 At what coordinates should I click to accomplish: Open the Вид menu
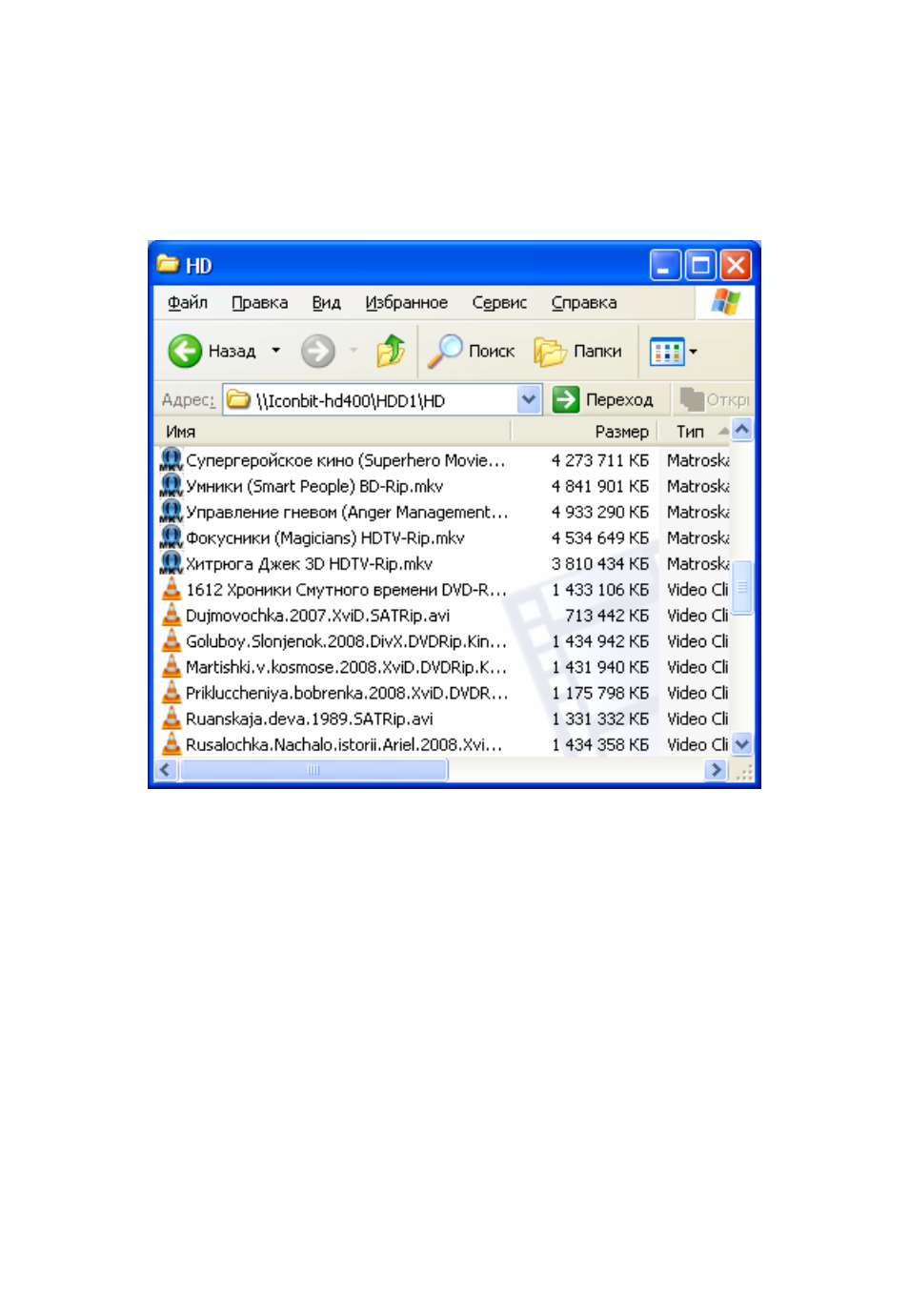tap(326, 302)
